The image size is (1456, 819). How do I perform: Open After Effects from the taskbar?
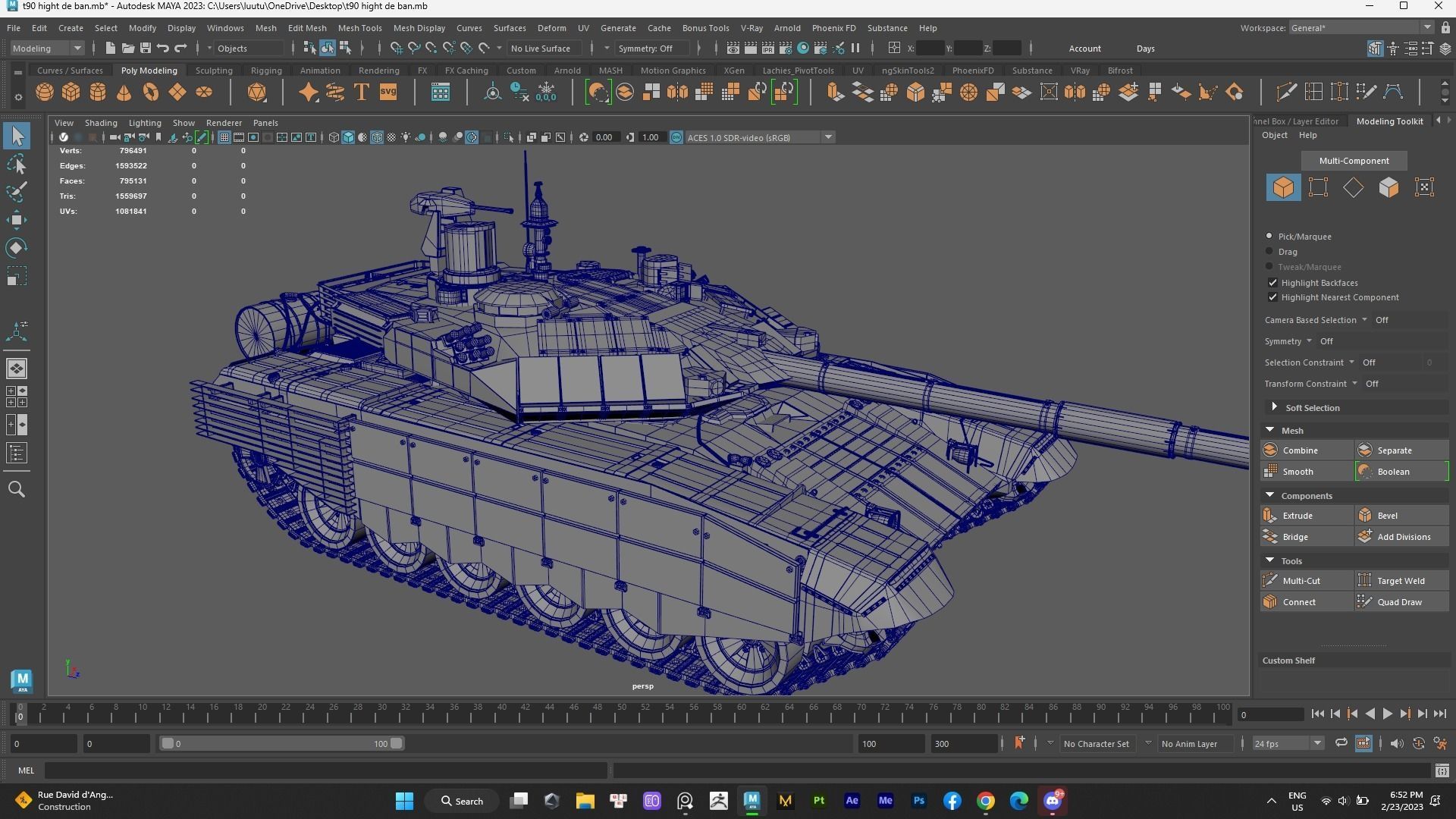[x=852, y=801]
